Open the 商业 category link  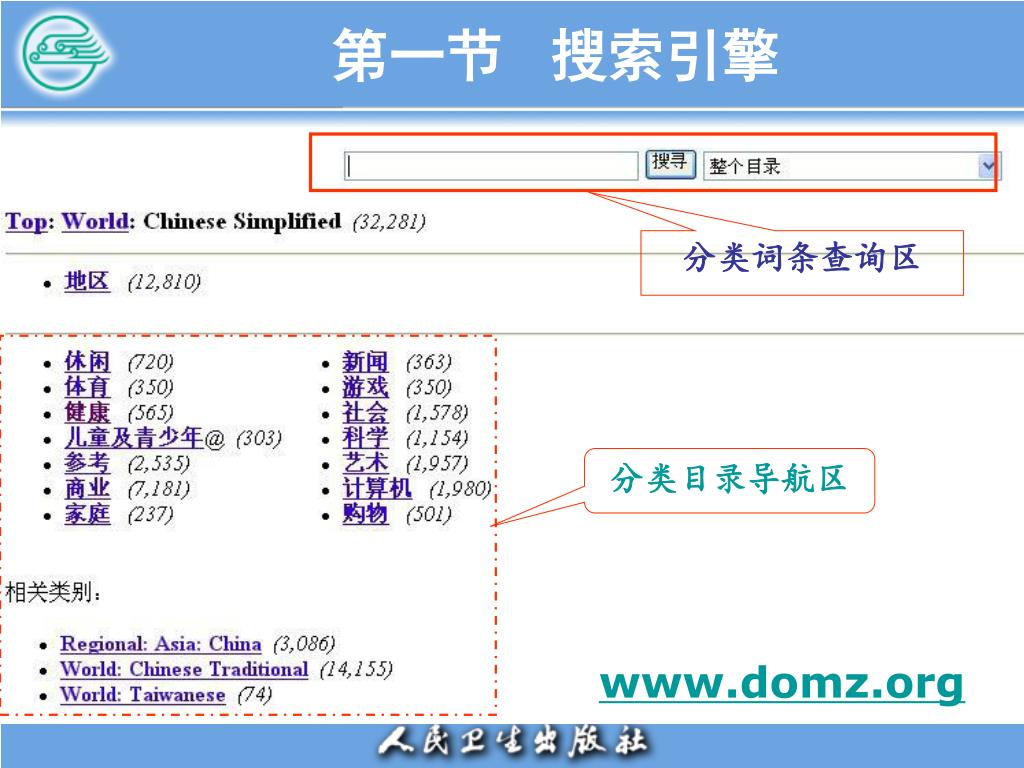point(87,488)
